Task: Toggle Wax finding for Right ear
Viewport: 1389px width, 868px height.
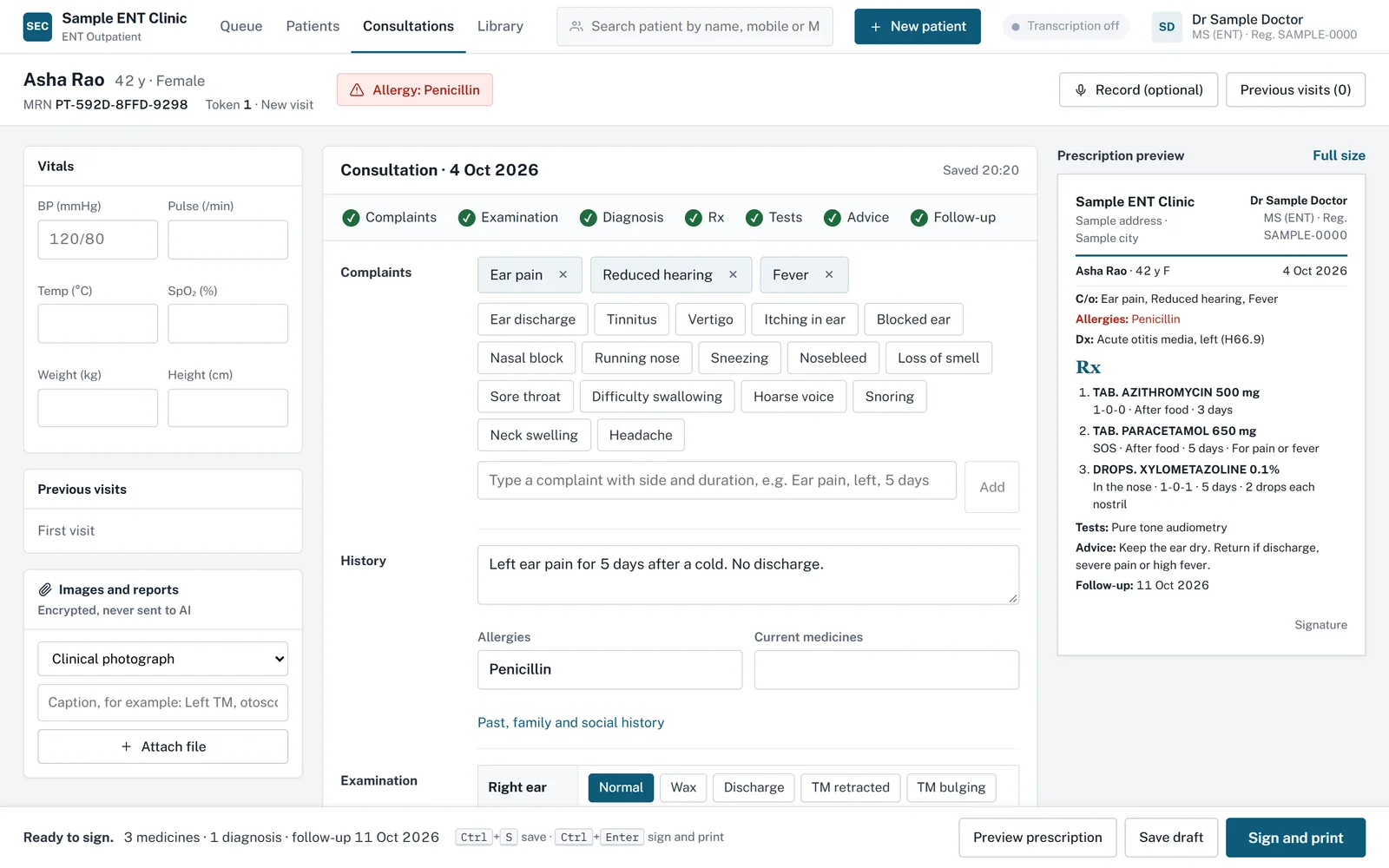Action: pos(683,787)
